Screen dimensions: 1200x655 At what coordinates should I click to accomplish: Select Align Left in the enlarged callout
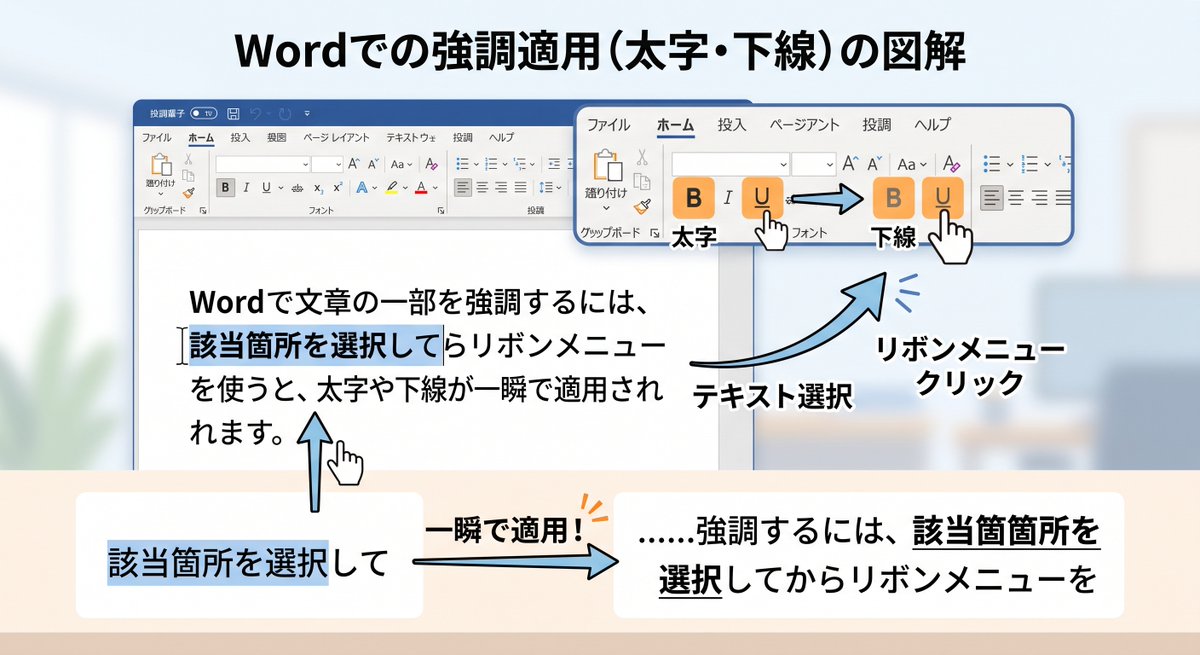[x=991, y=197]
